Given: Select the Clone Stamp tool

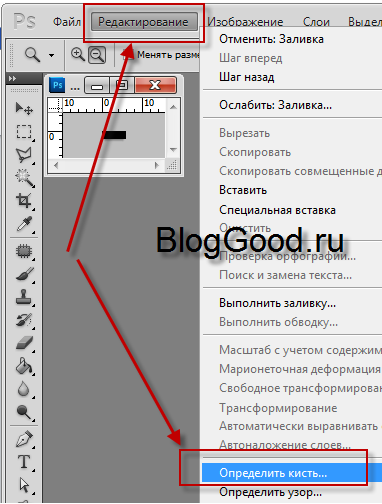Looking at the screenshot, I should point(24,297).
